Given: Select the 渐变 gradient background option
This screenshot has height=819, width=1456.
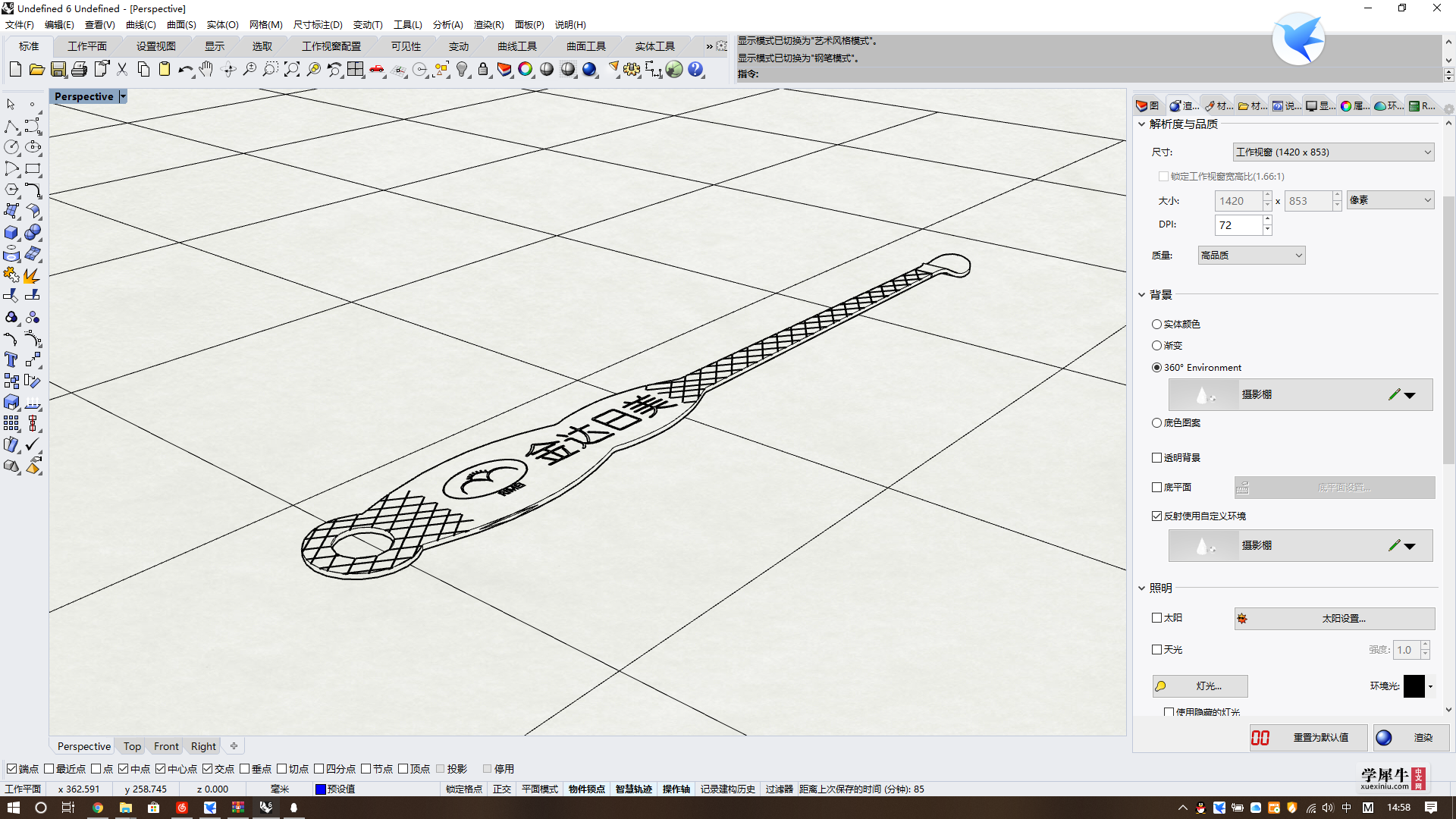Looking at the screenshot, I should pyautogui.click(x=1156, y=346).
